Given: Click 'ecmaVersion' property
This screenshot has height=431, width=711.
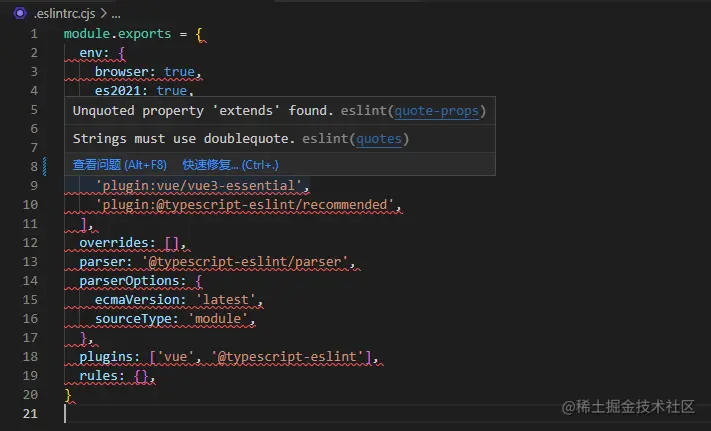Looking at the screenshot, I should point(137,300).
